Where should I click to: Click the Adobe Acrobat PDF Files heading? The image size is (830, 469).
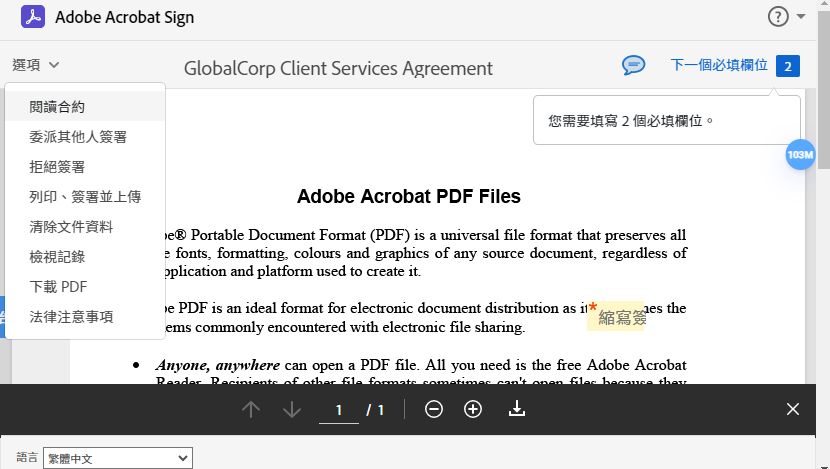(x=409, y=196)
